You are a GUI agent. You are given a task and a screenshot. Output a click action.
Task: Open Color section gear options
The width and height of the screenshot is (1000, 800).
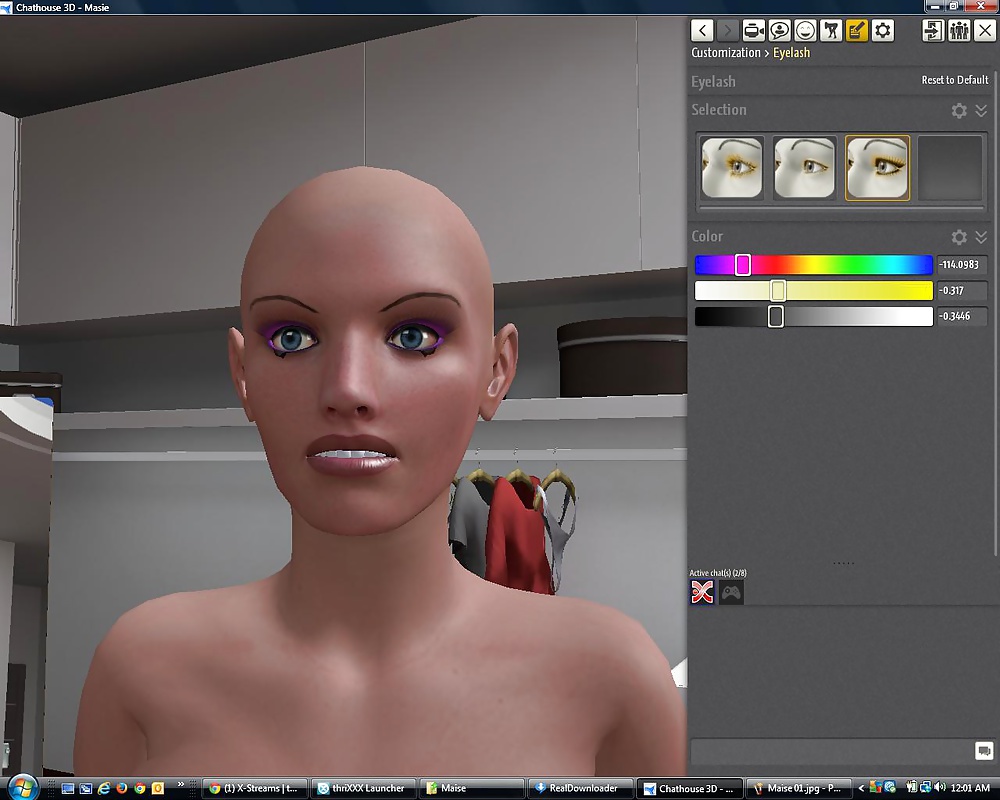tap(959, 237)
